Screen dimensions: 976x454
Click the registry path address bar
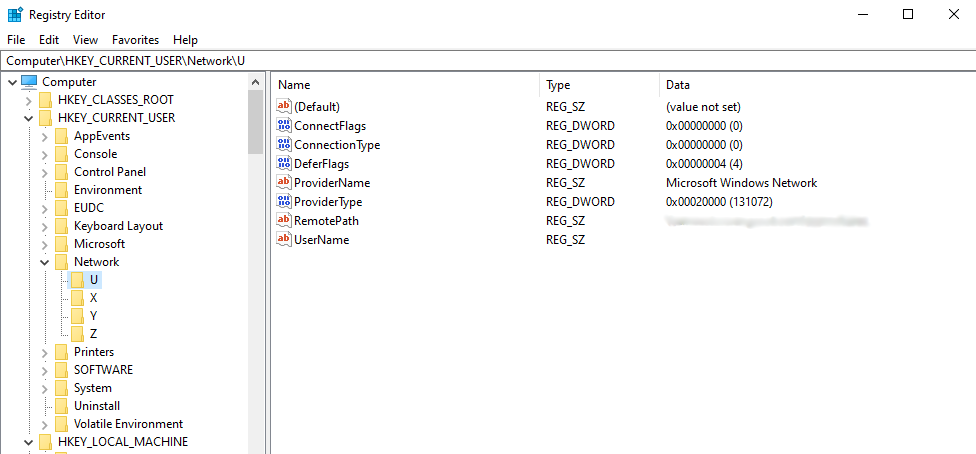pyautogui.click(x=488, y=61)
